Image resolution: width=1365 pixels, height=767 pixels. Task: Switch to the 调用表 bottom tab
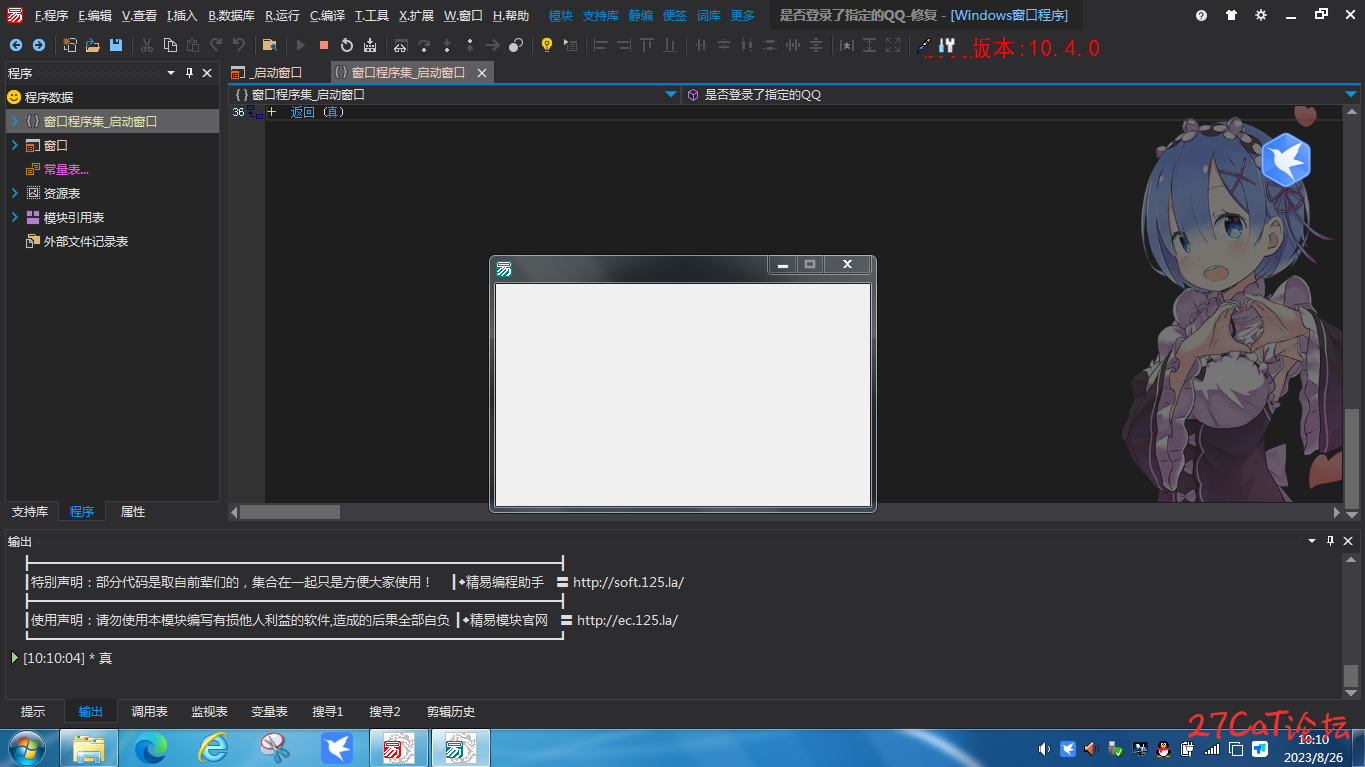[149, 712]
